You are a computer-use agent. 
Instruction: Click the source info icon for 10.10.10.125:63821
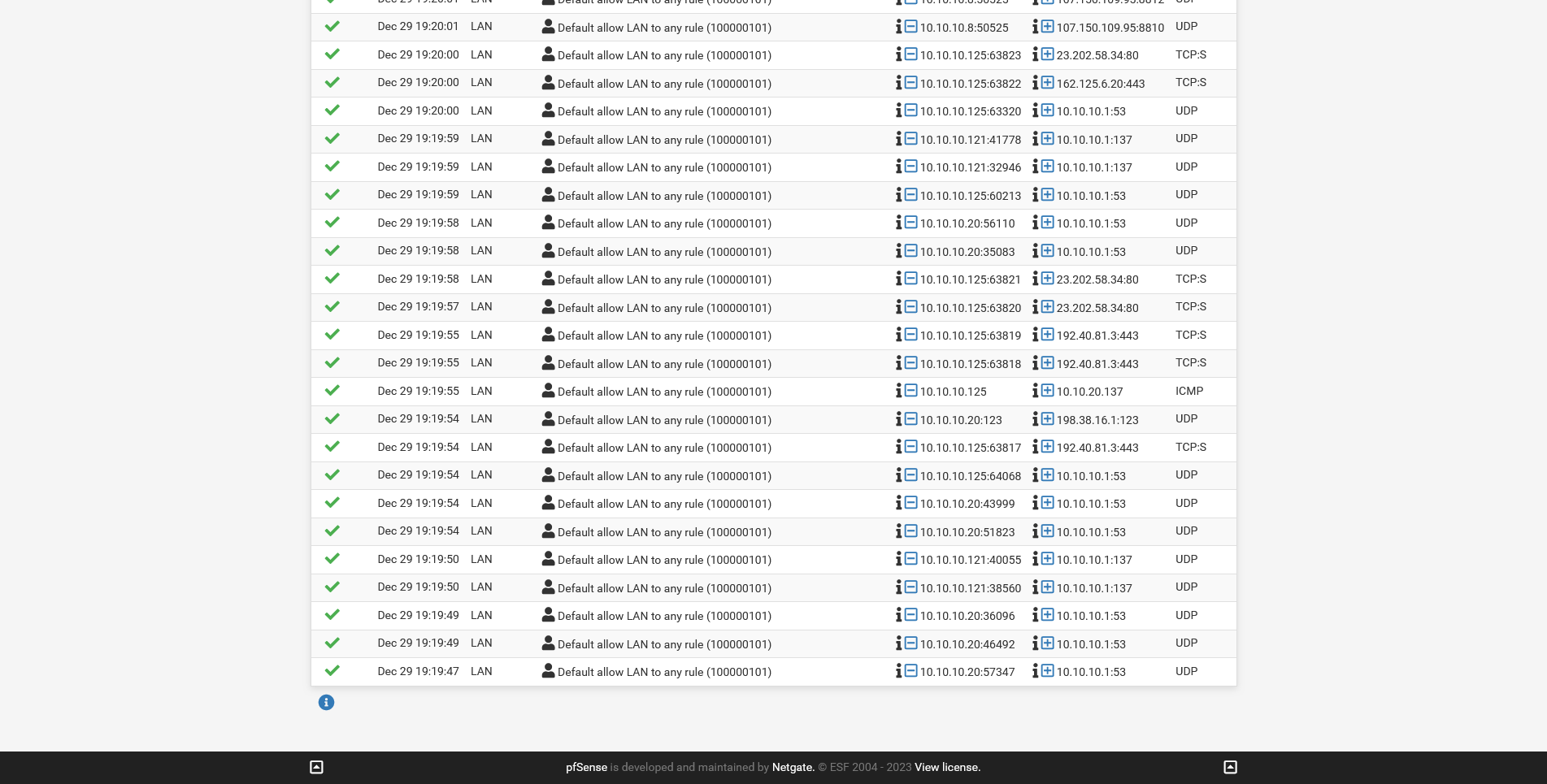(x=899, y=279)
